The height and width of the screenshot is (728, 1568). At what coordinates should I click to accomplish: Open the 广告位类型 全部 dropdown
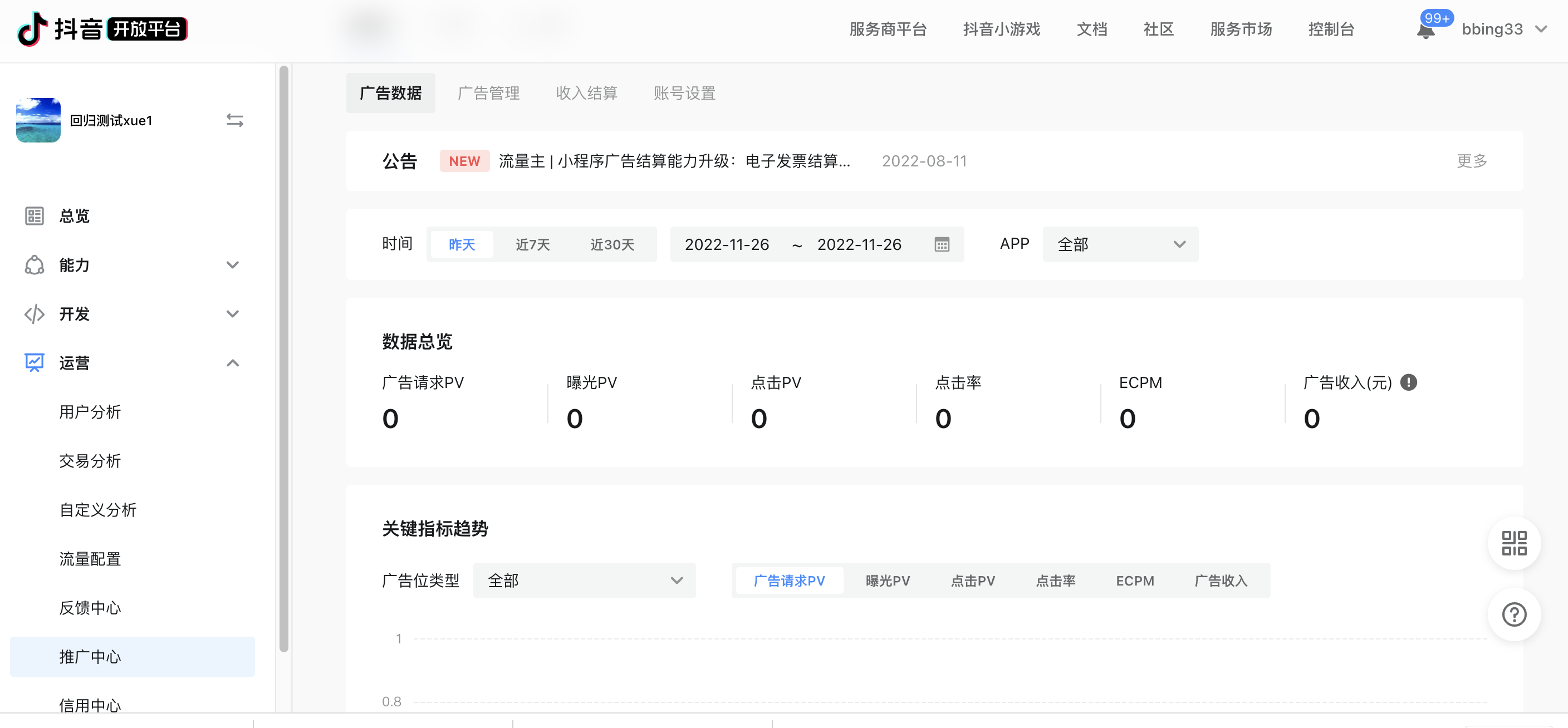[x=584, y=581]
